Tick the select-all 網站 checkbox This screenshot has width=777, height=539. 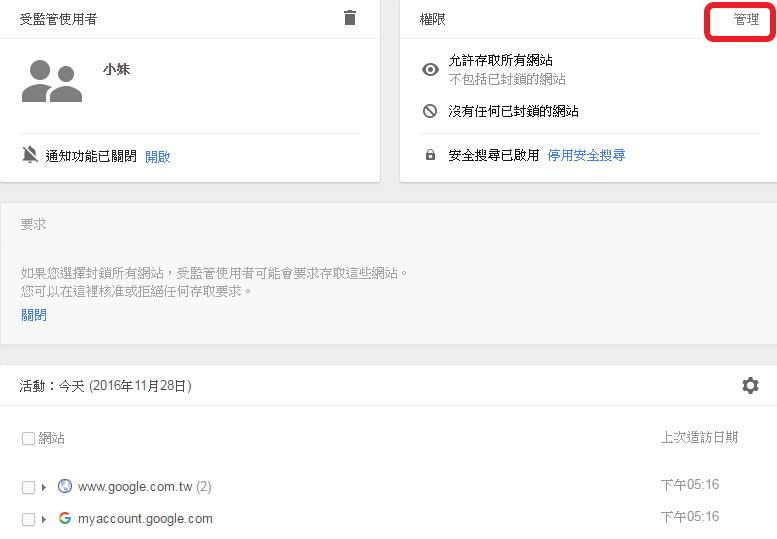pyautogui.click(x=28, y=438)
